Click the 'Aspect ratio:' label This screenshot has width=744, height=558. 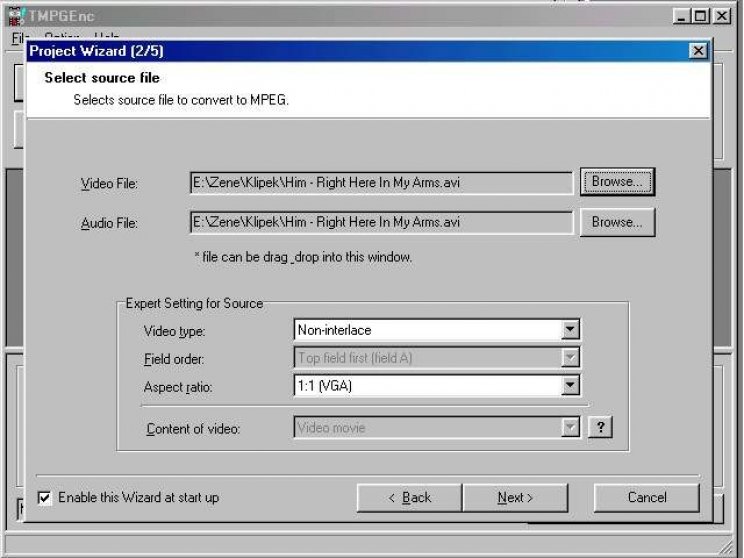coord(178,387)
